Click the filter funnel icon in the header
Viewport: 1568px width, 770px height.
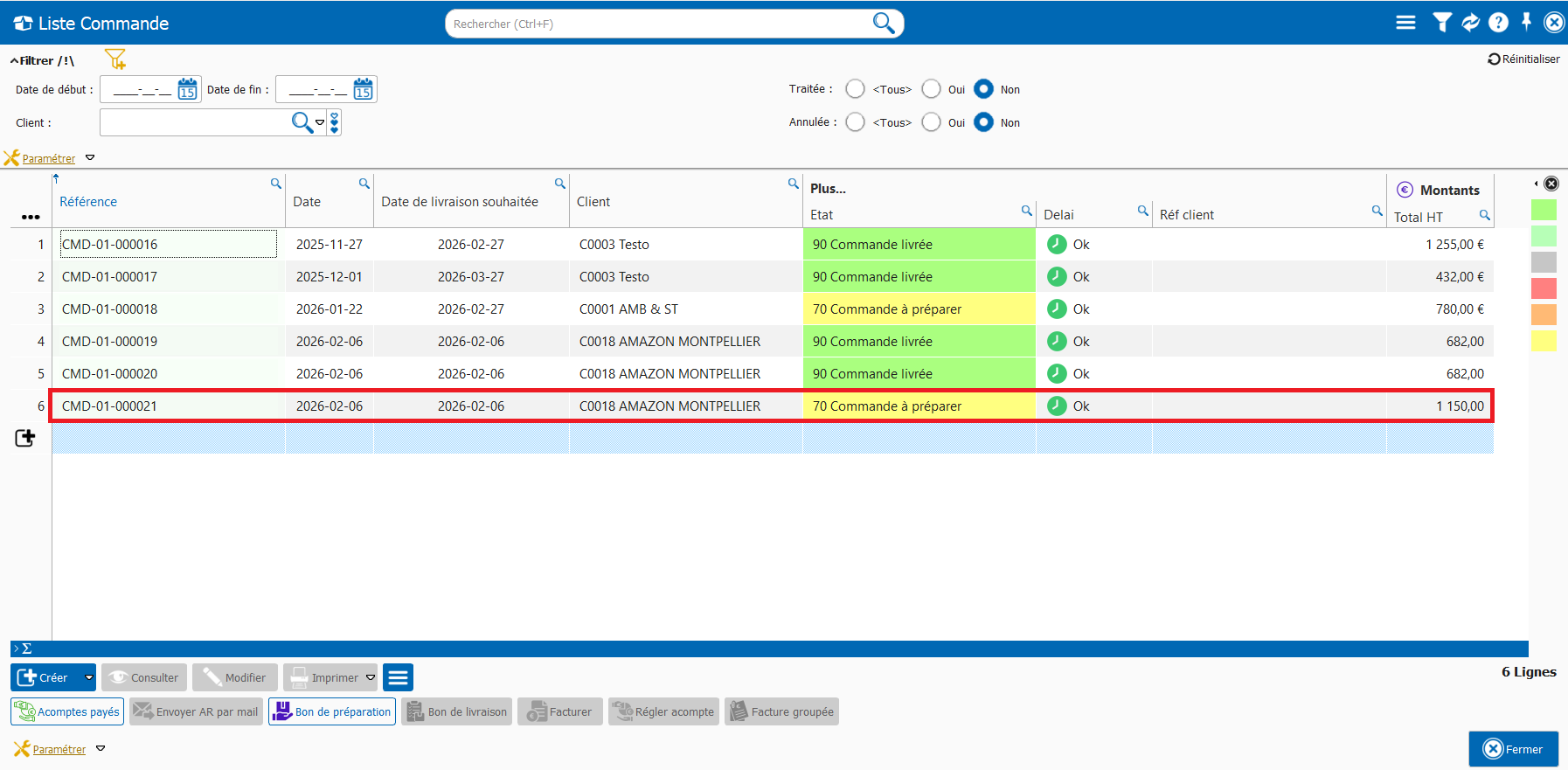tap(1442, 23)
